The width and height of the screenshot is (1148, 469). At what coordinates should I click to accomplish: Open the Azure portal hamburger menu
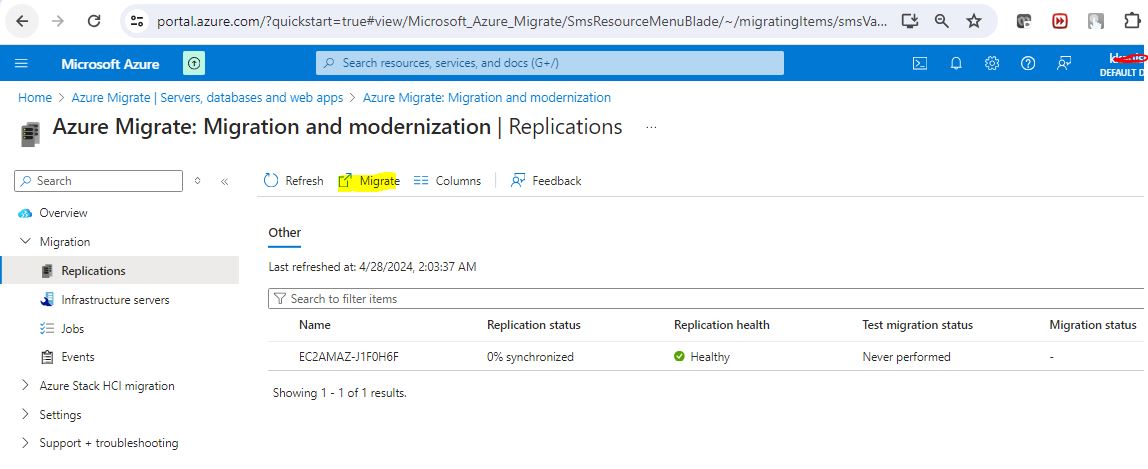pyautogui.click(x=21, y=63)
